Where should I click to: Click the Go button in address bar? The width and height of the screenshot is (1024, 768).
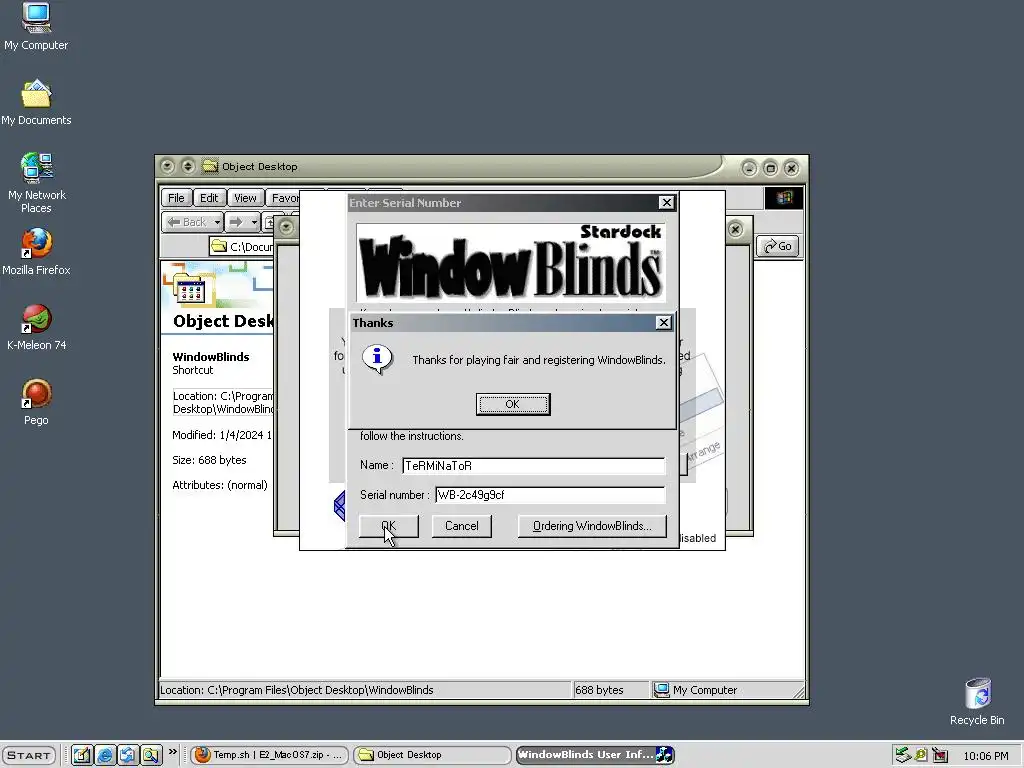pos(778,246)
